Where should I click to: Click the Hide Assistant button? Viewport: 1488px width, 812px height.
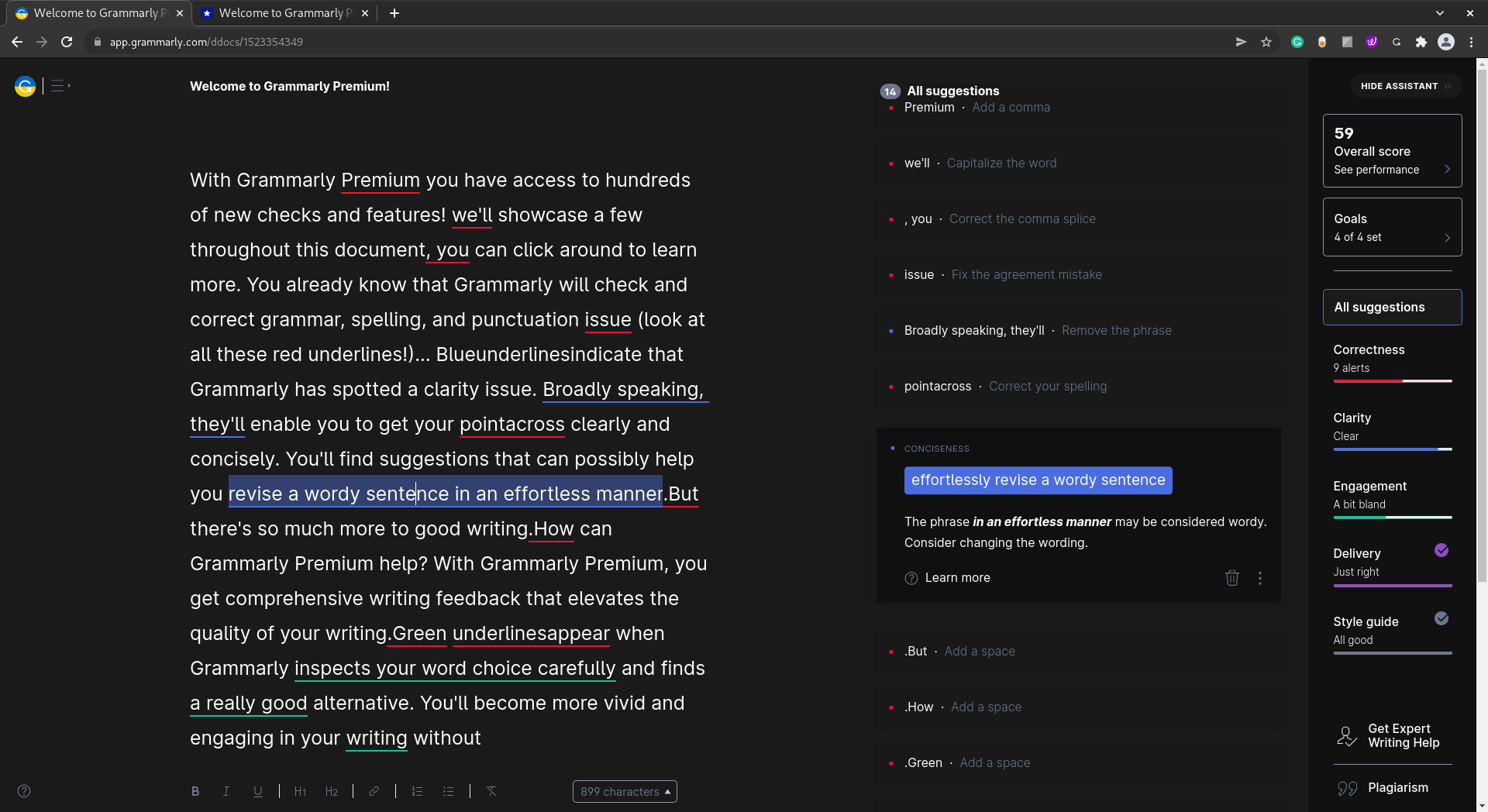[x=1406, y=86]
